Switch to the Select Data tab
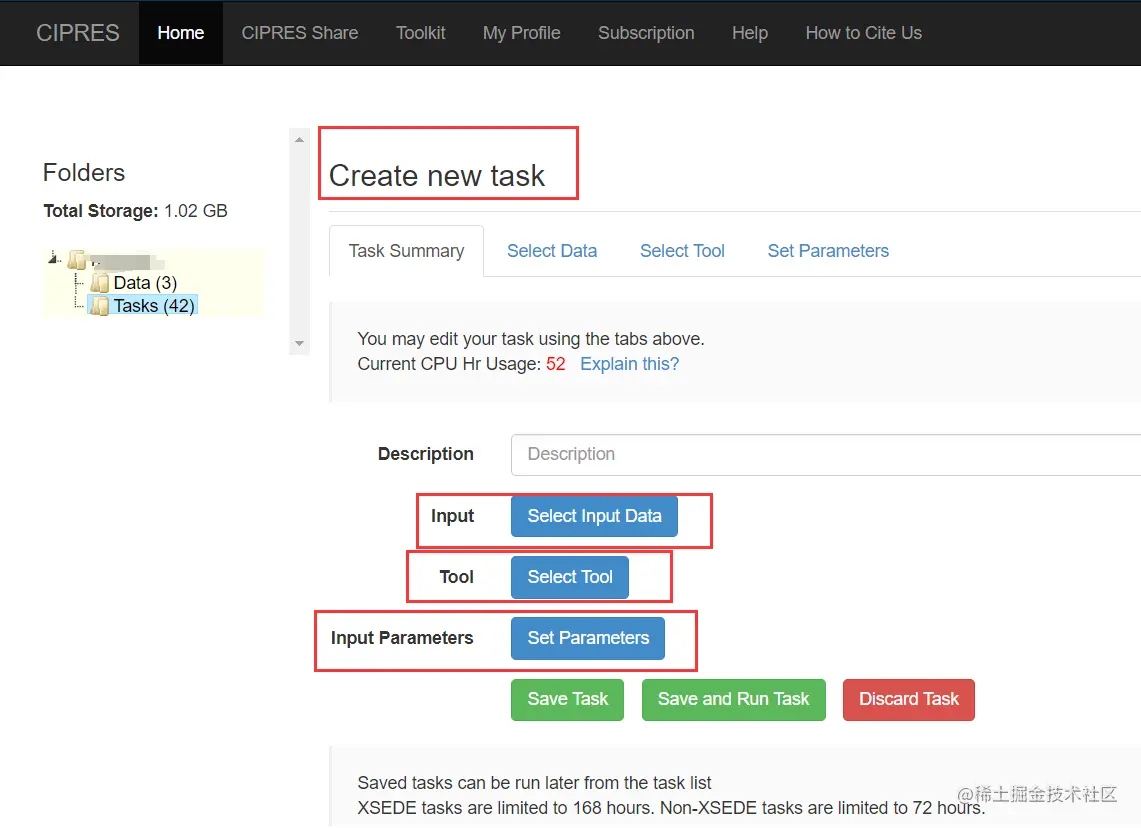1141x828 pixels. 552,251
